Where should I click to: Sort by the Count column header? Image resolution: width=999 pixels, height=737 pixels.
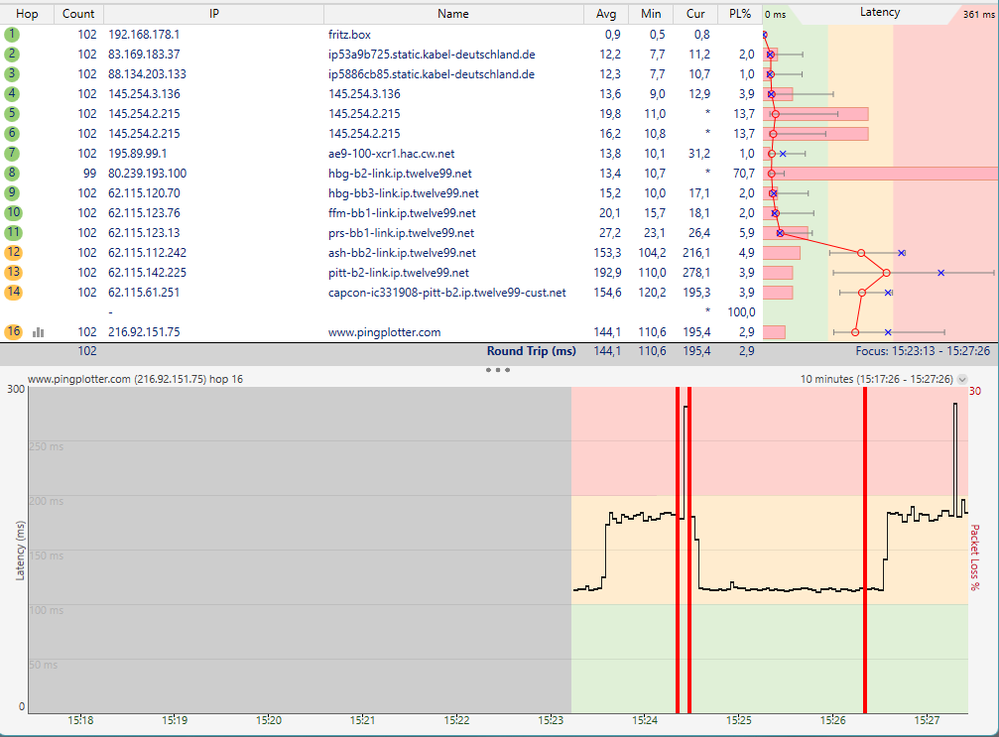pyautogui.click(x=78, y=13)
